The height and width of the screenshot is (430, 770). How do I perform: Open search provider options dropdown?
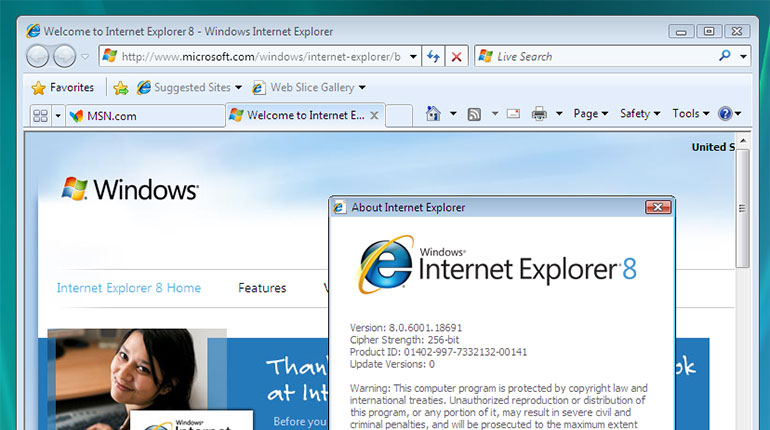tap(743, 56)
